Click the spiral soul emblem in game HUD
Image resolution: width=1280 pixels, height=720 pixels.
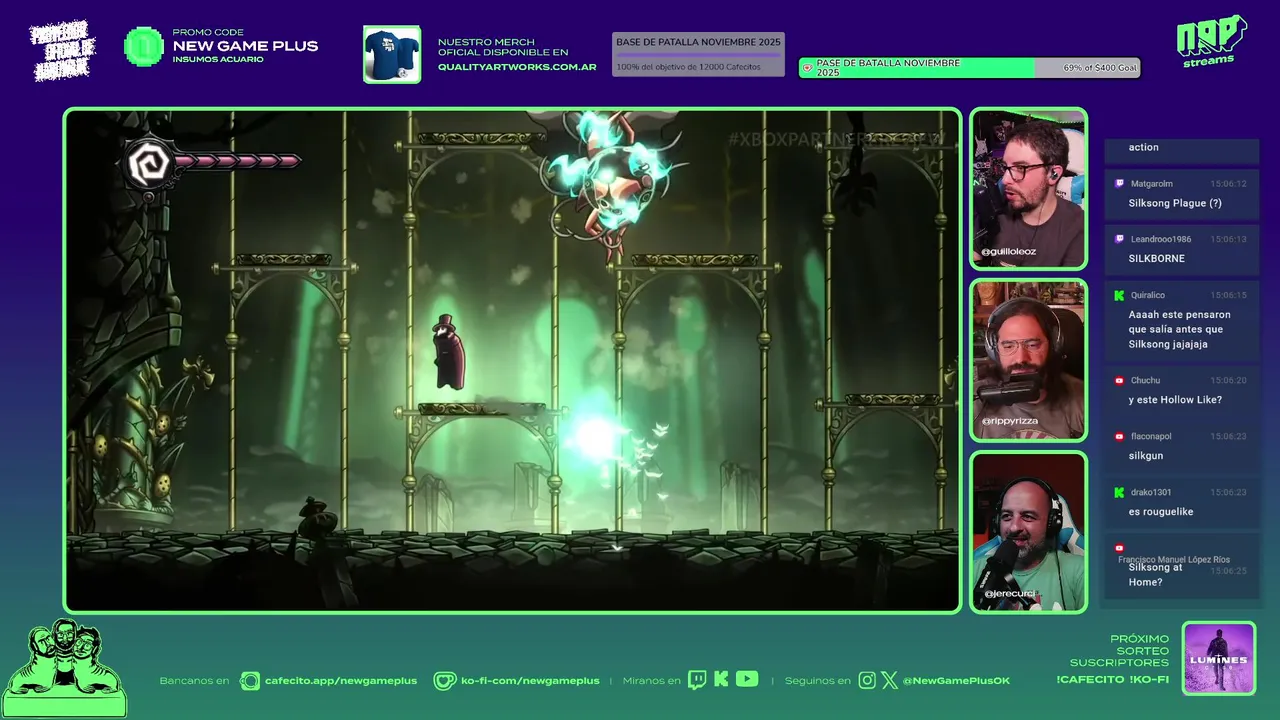point(149,165)
